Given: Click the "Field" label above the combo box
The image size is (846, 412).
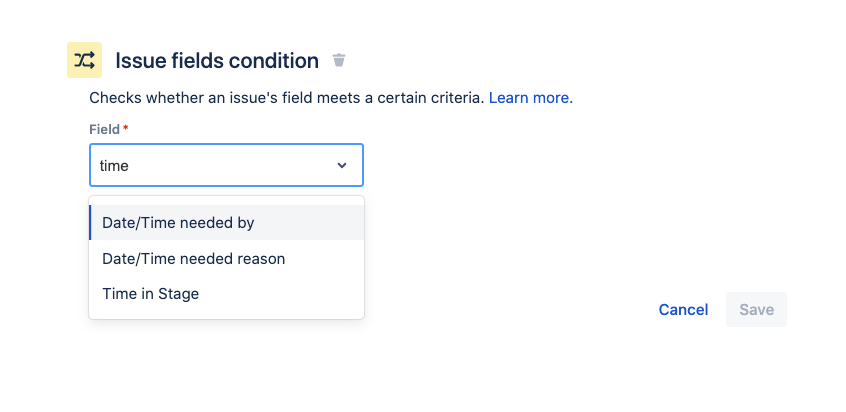Looking at the screenshot, I should [x=104, y=130].
